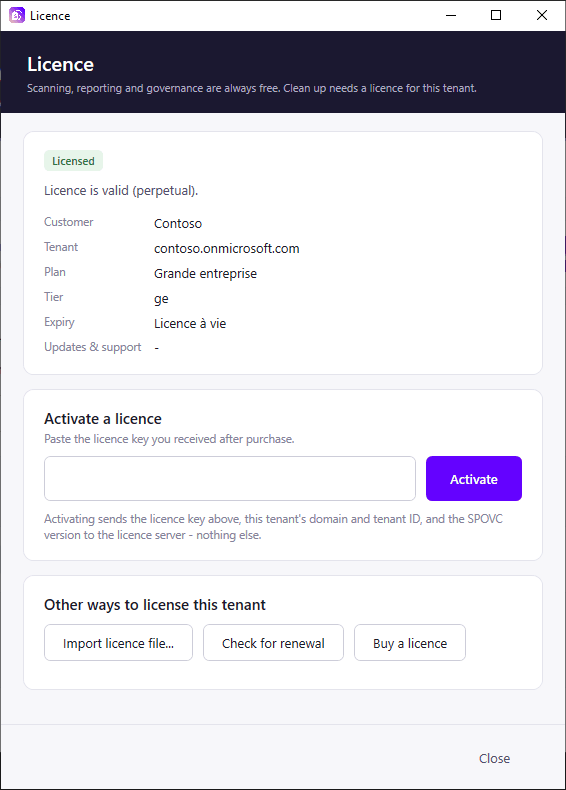
Task: Click the app icon in title bar
Action: [17, 16]
